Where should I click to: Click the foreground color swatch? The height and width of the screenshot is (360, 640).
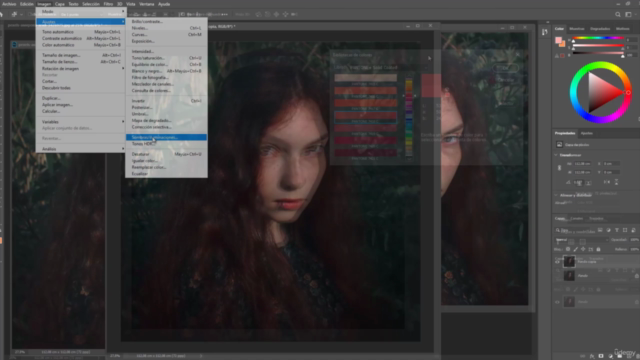(558, 40)
